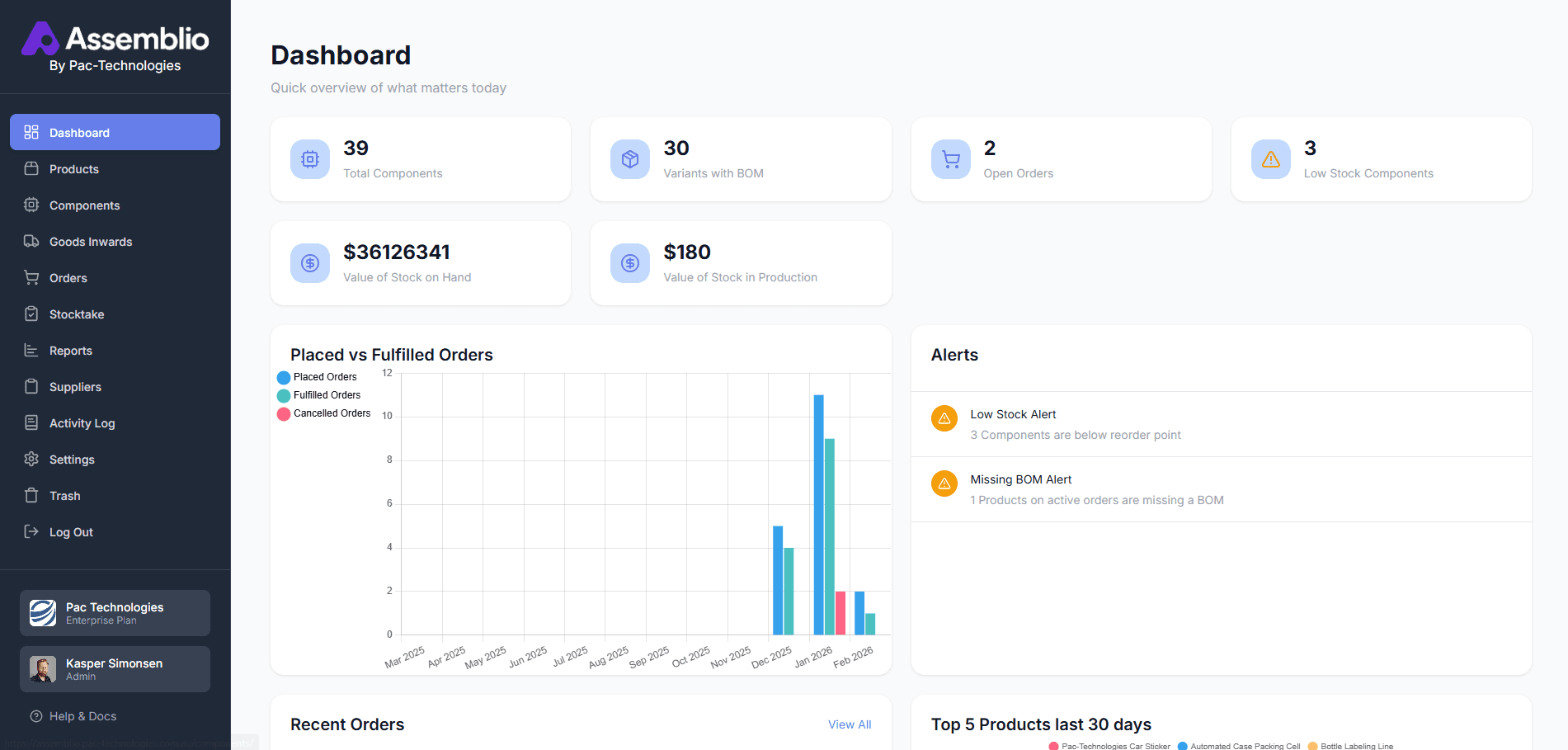
Task: Open Goods Inwards section
Action: (115, 241)
